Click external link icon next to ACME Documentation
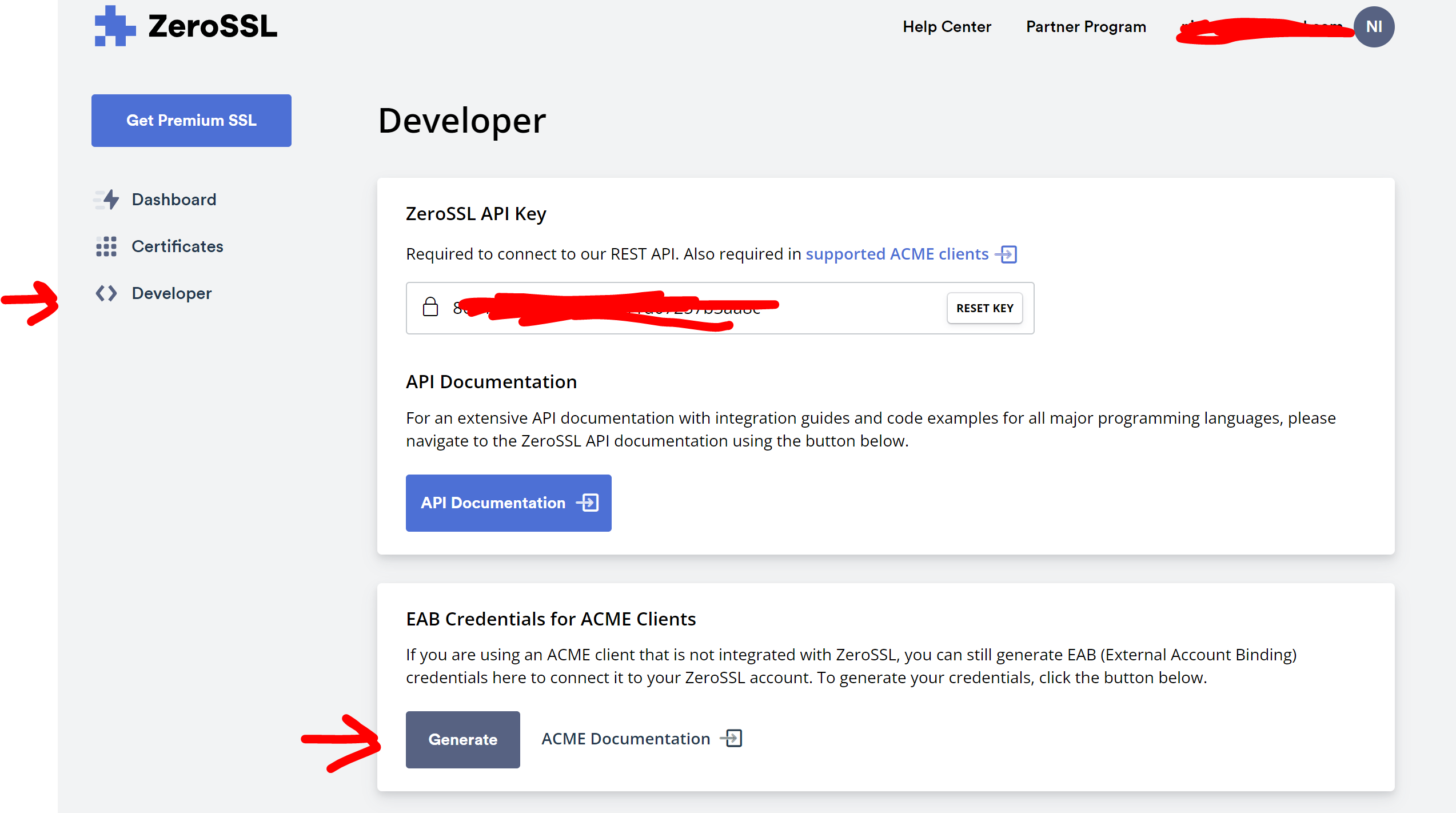Image resolution: width=1456 pixels, height=813 pixels. click(732, 738)
